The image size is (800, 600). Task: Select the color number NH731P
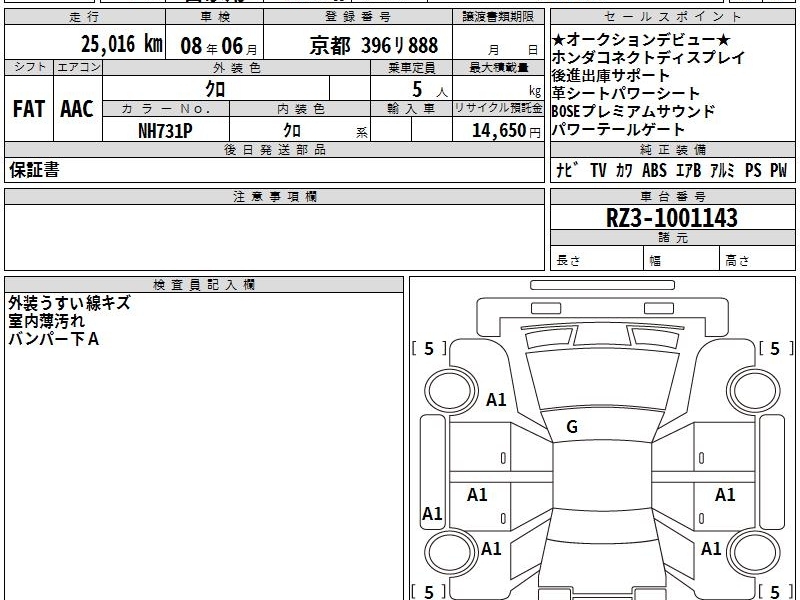[165, 131]
